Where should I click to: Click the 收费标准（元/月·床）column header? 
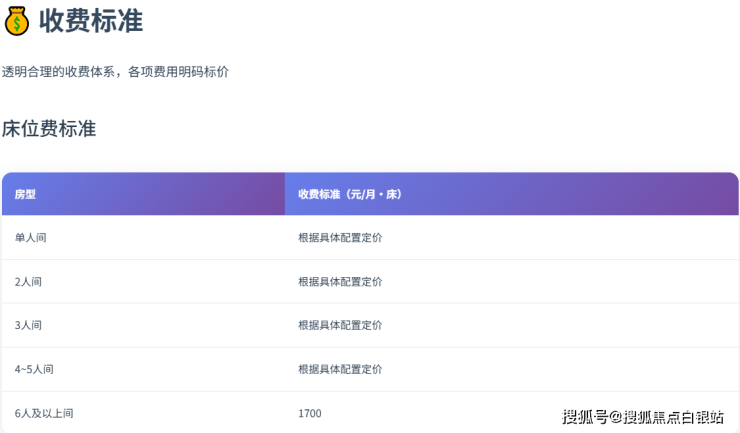pyautogui.click(x=349, y=194)
